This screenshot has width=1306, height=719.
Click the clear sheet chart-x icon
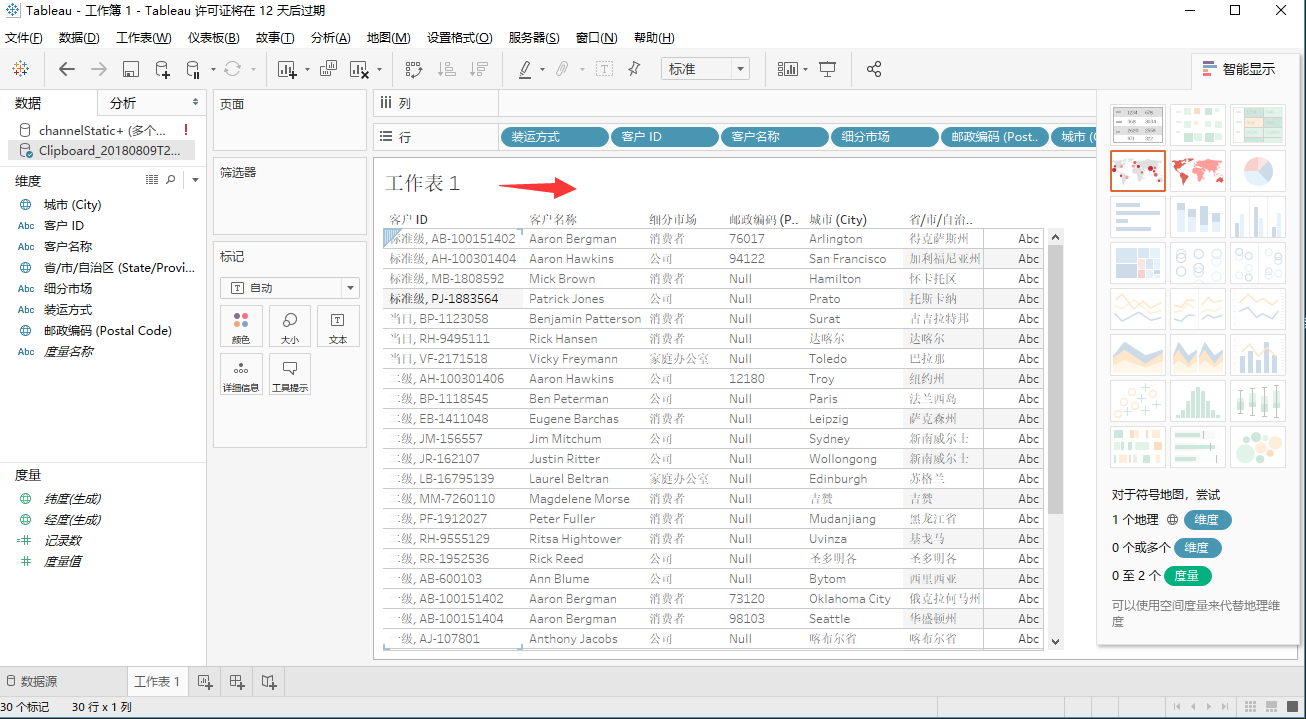pos(360,69)
